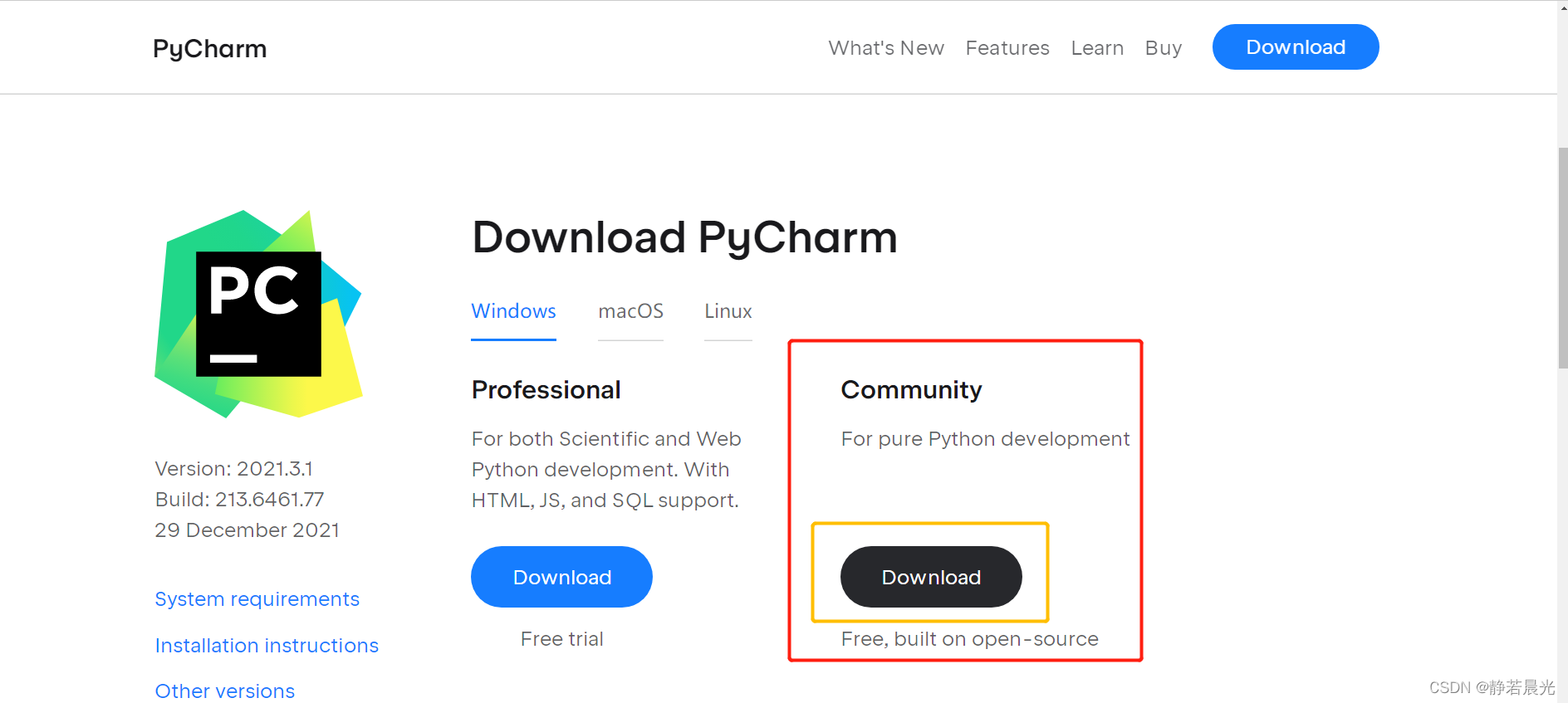Click 'Build: 213.6461.77' text
The width and height of the screenshot is (1568, 703).
(x=239, y=500)
